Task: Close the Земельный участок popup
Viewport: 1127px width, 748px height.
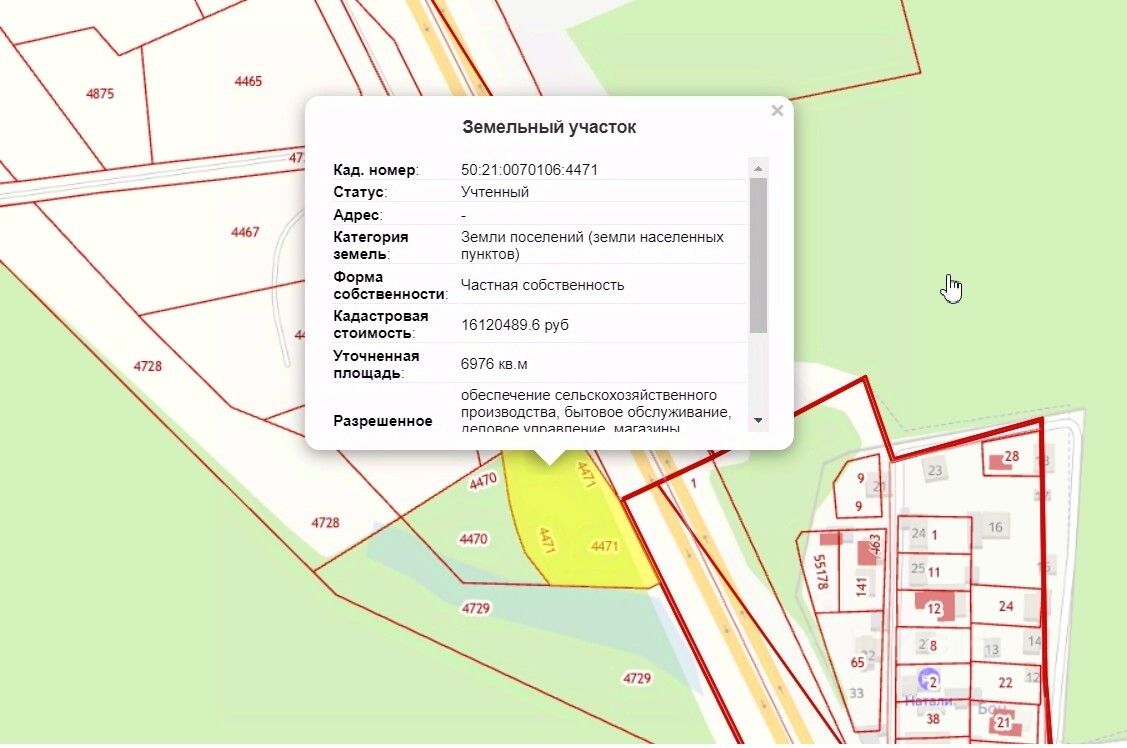Action: click(x=777, y=111)
